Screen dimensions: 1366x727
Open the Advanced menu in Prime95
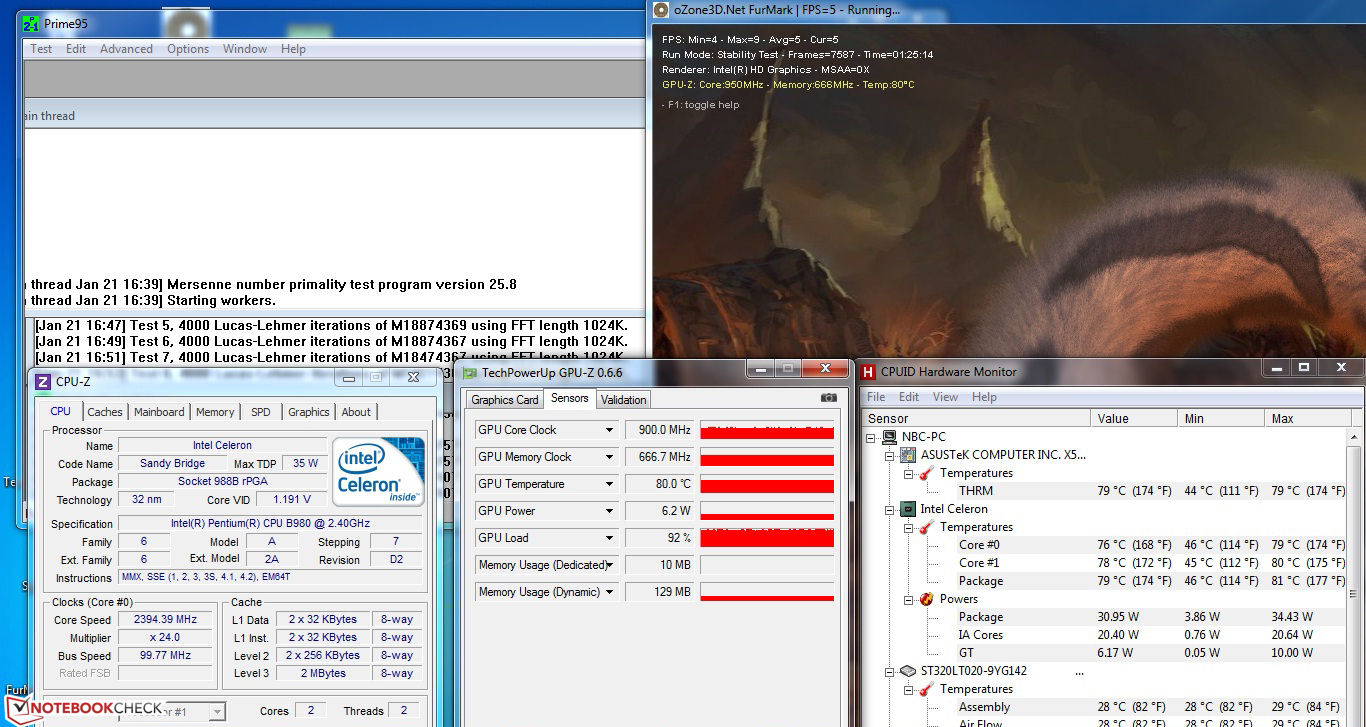click(x=126, y=49)
